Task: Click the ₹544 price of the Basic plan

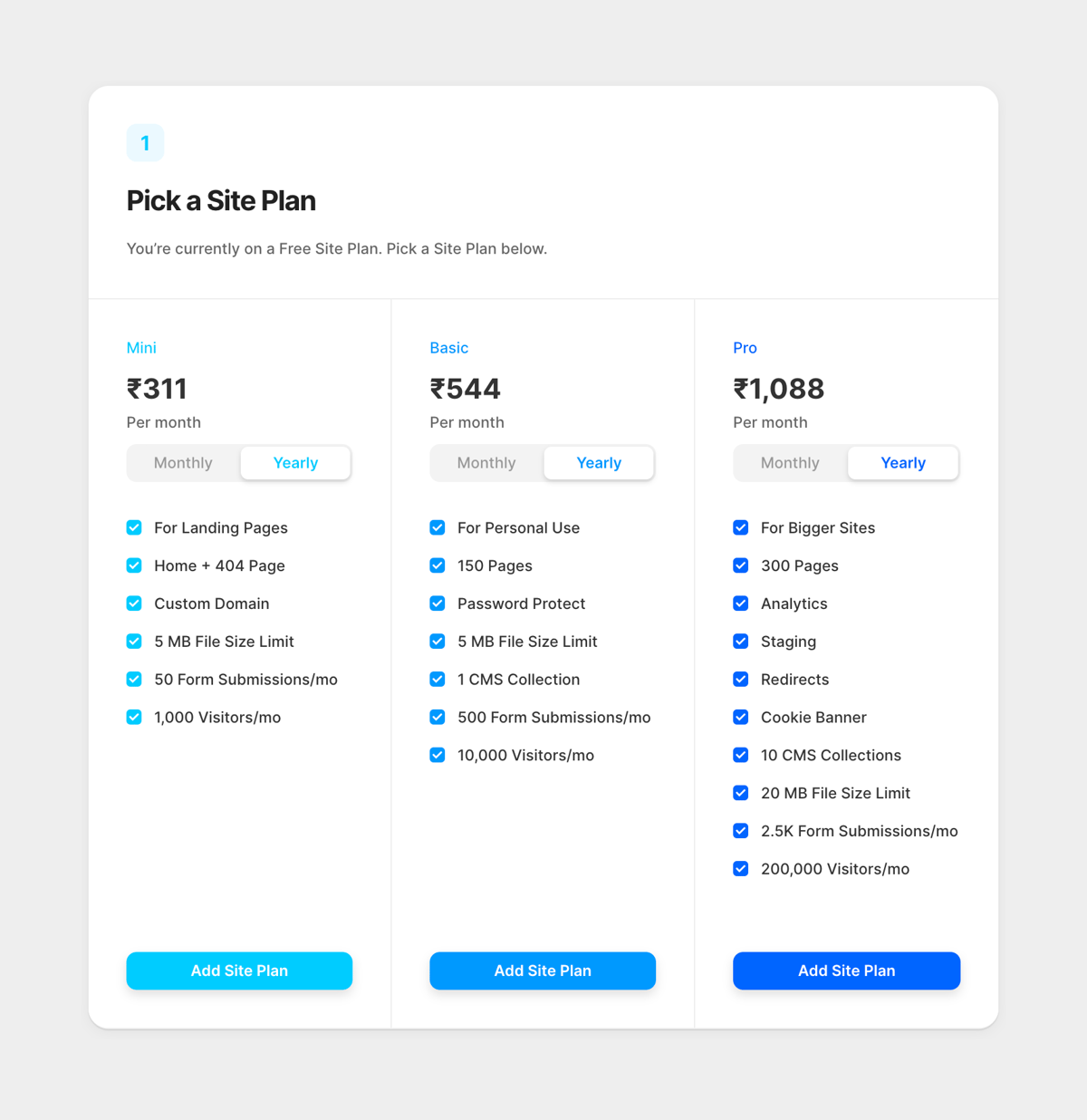Action: (465, 388)
